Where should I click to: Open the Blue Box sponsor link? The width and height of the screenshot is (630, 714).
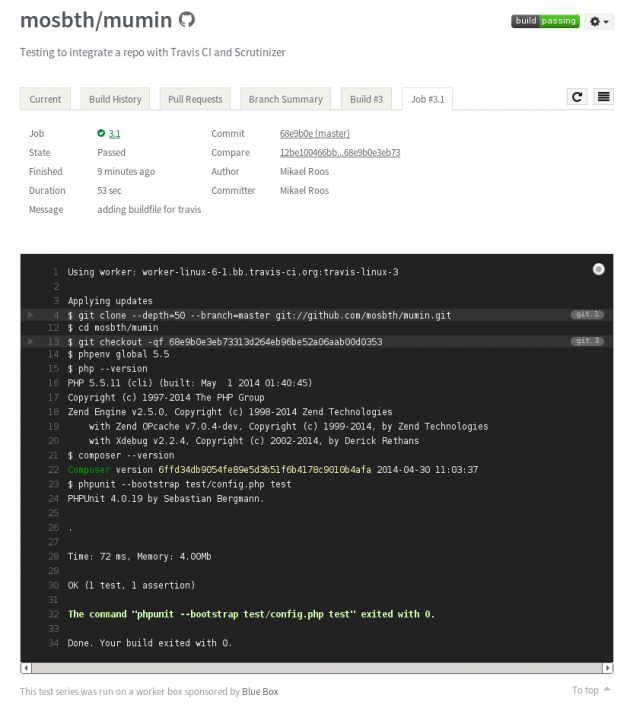coord(260,691)
